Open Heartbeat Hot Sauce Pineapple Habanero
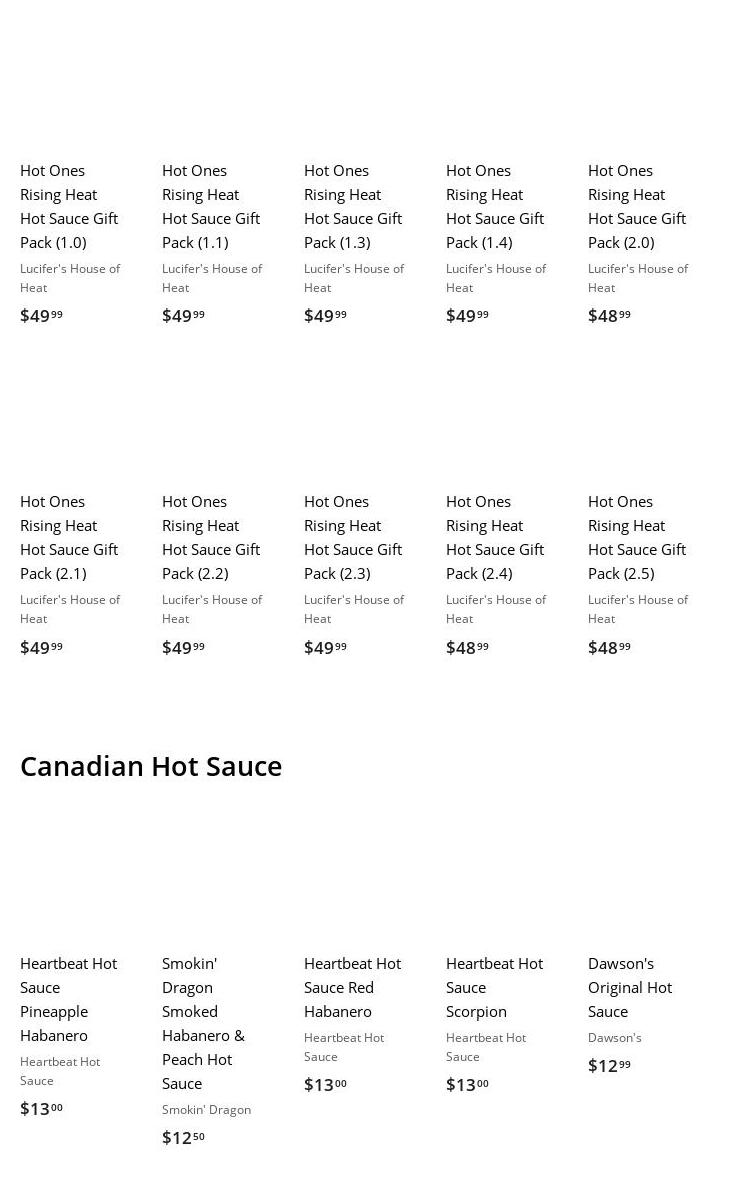The width and height of the screenshot is (730, 1198). click(x=69, y=999)
